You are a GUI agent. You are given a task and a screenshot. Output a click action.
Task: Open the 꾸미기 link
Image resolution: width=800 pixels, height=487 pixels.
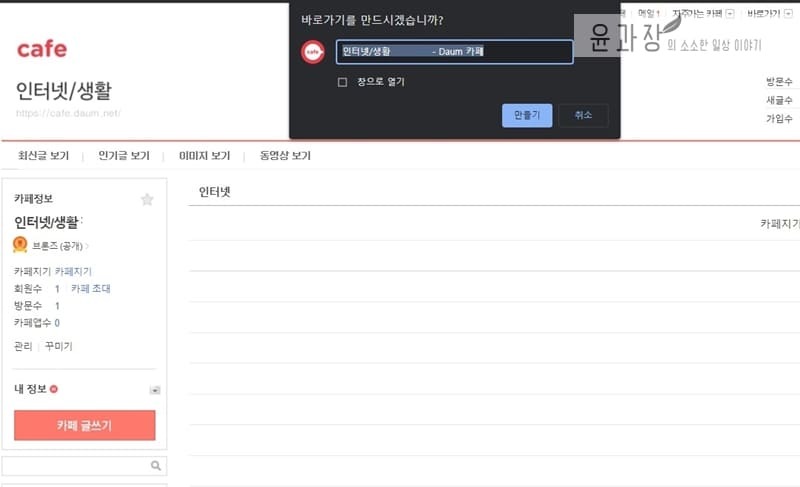pos(59,346)
